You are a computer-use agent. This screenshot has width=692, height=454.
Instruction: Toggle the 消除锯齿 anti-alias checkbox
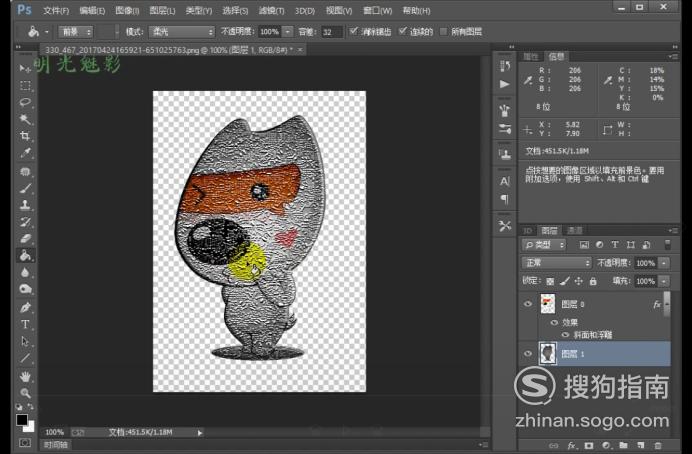(x=354, y=31)
